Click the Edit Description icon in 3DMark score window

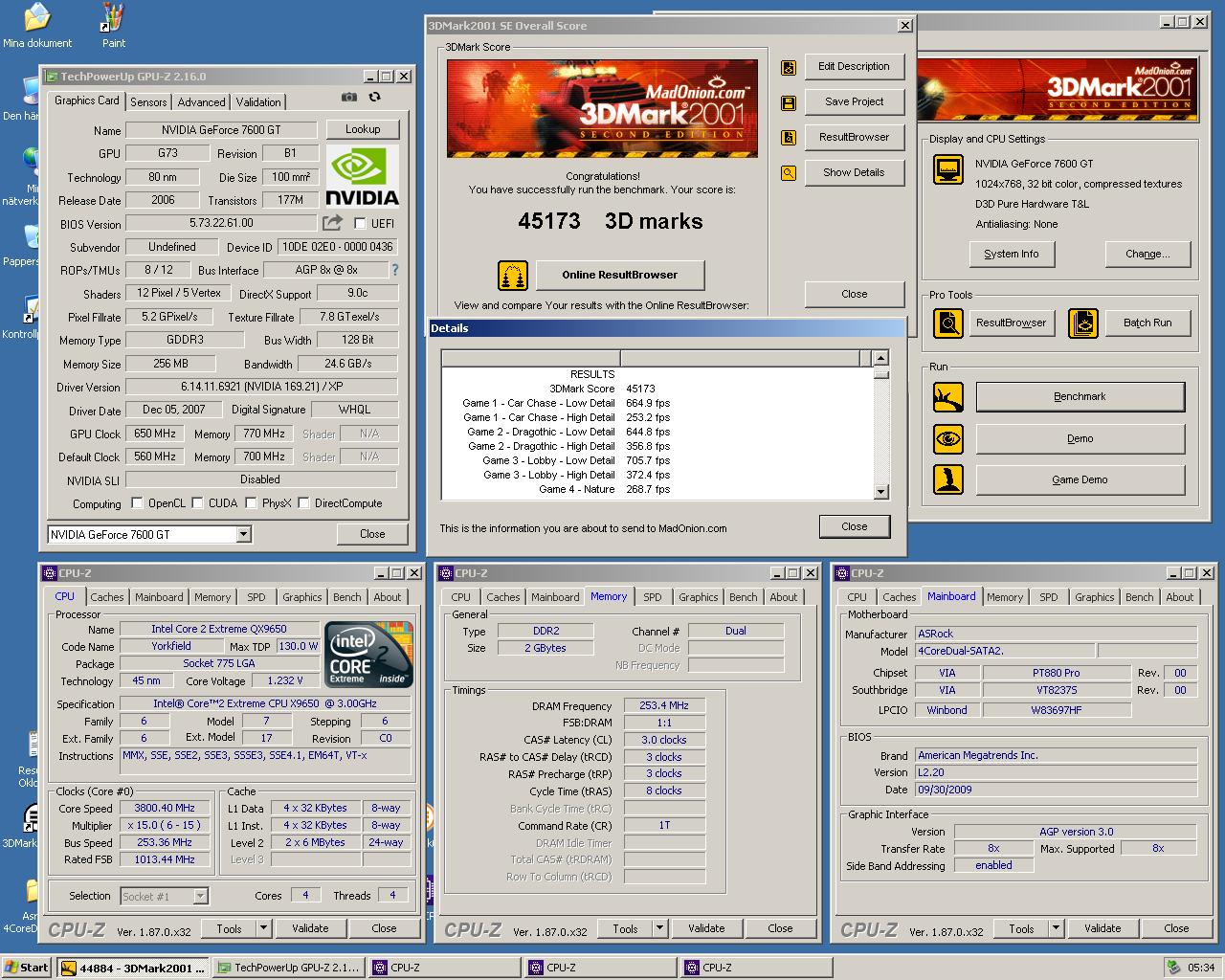coord(789,67)
